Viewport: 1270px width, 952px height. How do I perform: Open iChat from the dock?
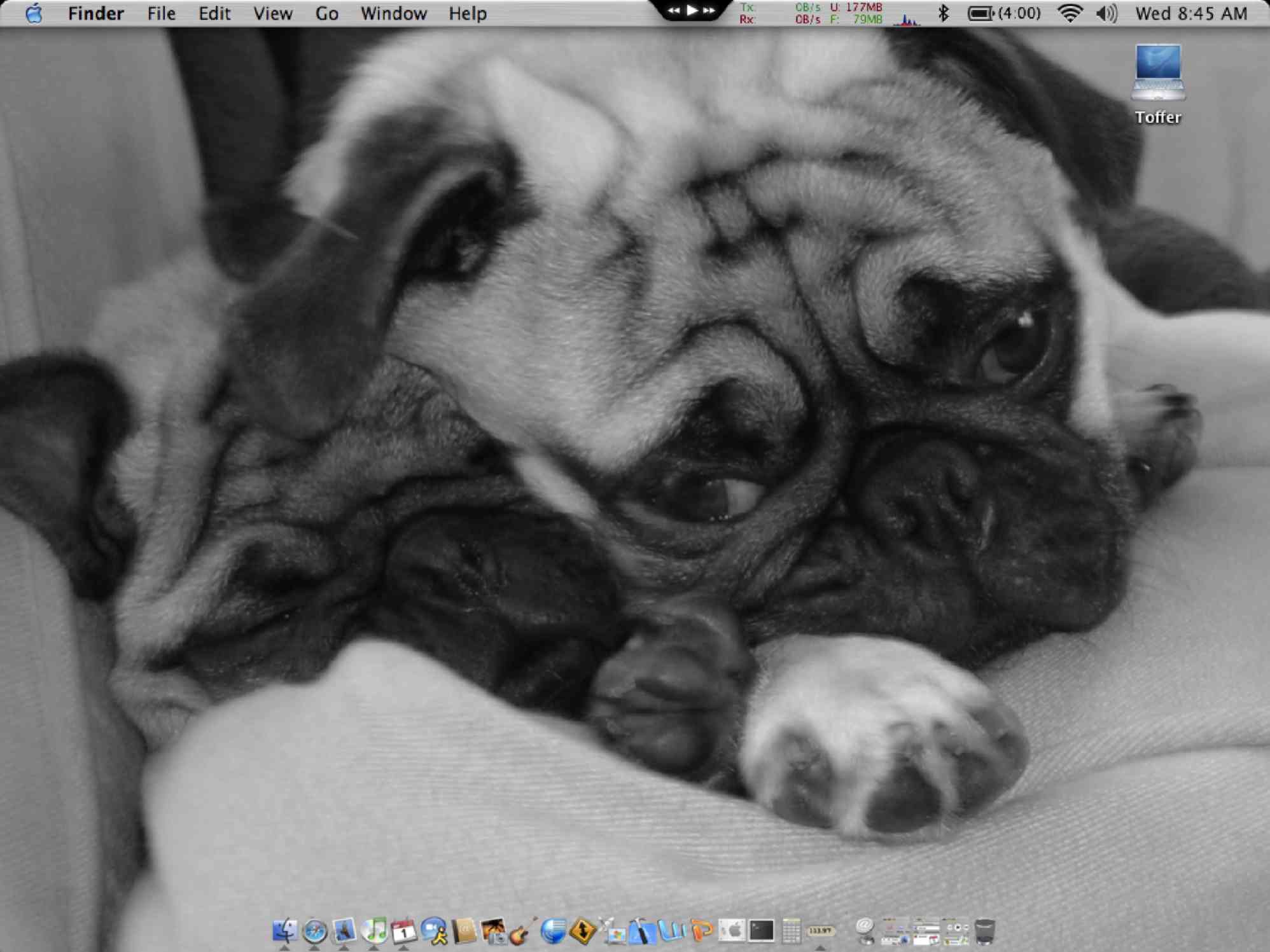[x=435, y=932]
